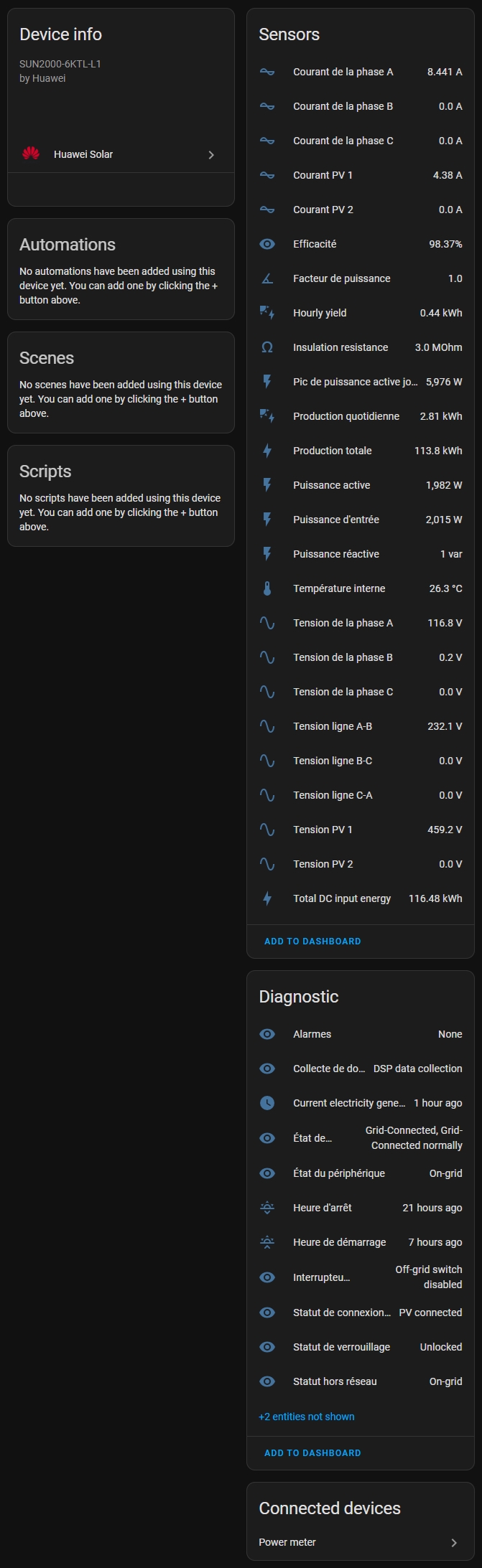
Task: Click the thermometer icon for Température interne
Action: tap(267, 588)
